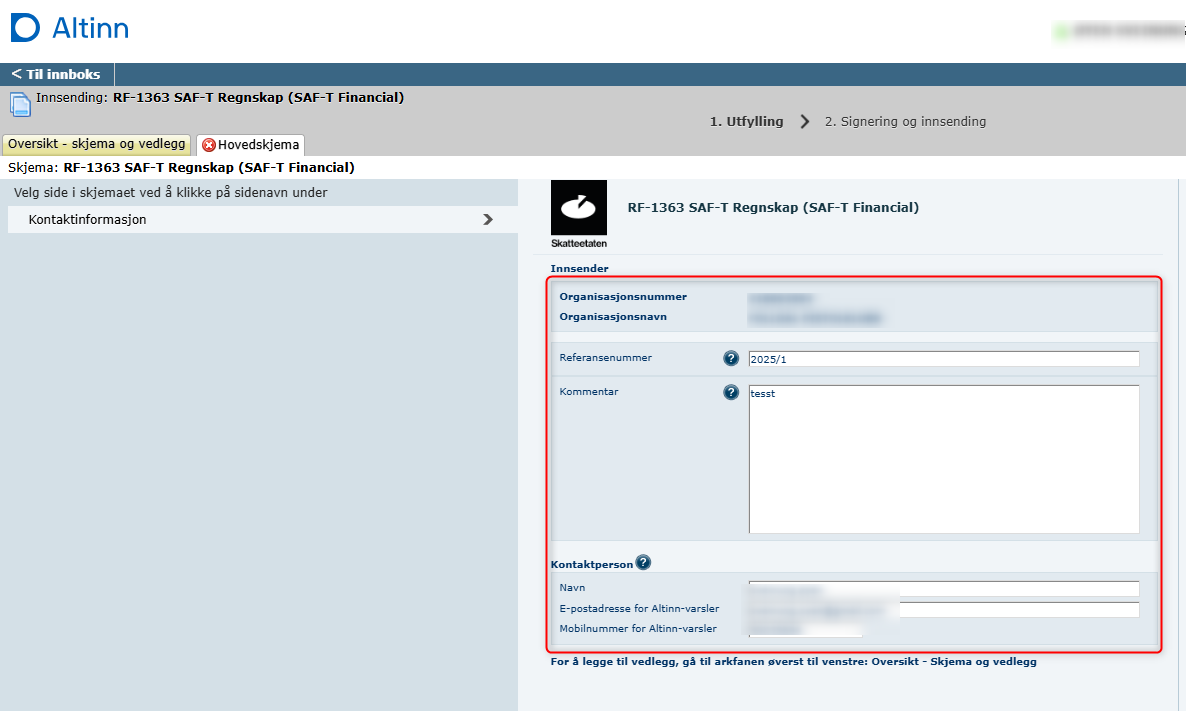Focus the Navn input field
The width and height of the screenshot is (1186, 711).
tap(944, 588)
